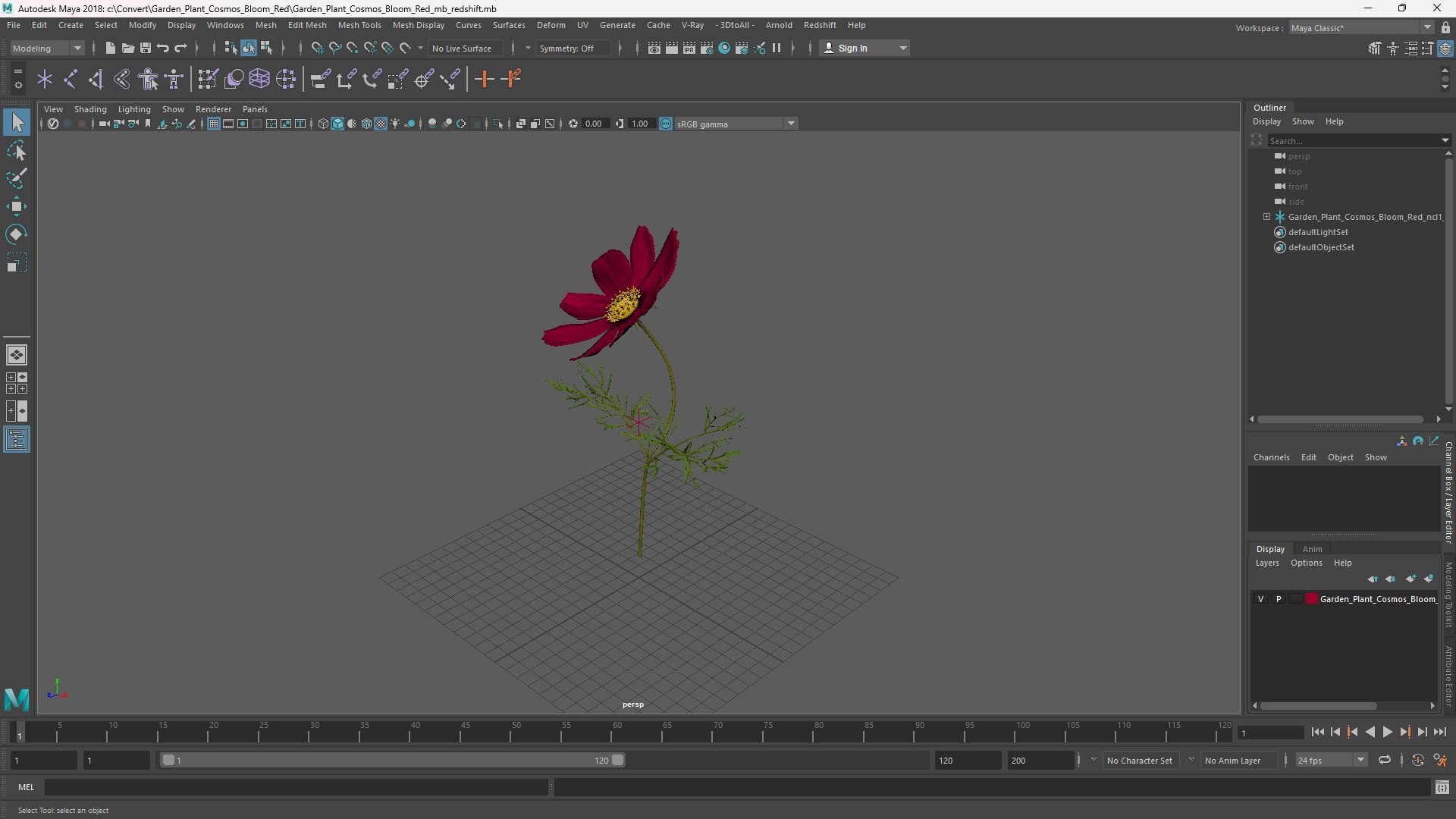This screenshot has width=1456, height=819.
Task: Go to the end of playback range
Action: tap(1439, 732)
